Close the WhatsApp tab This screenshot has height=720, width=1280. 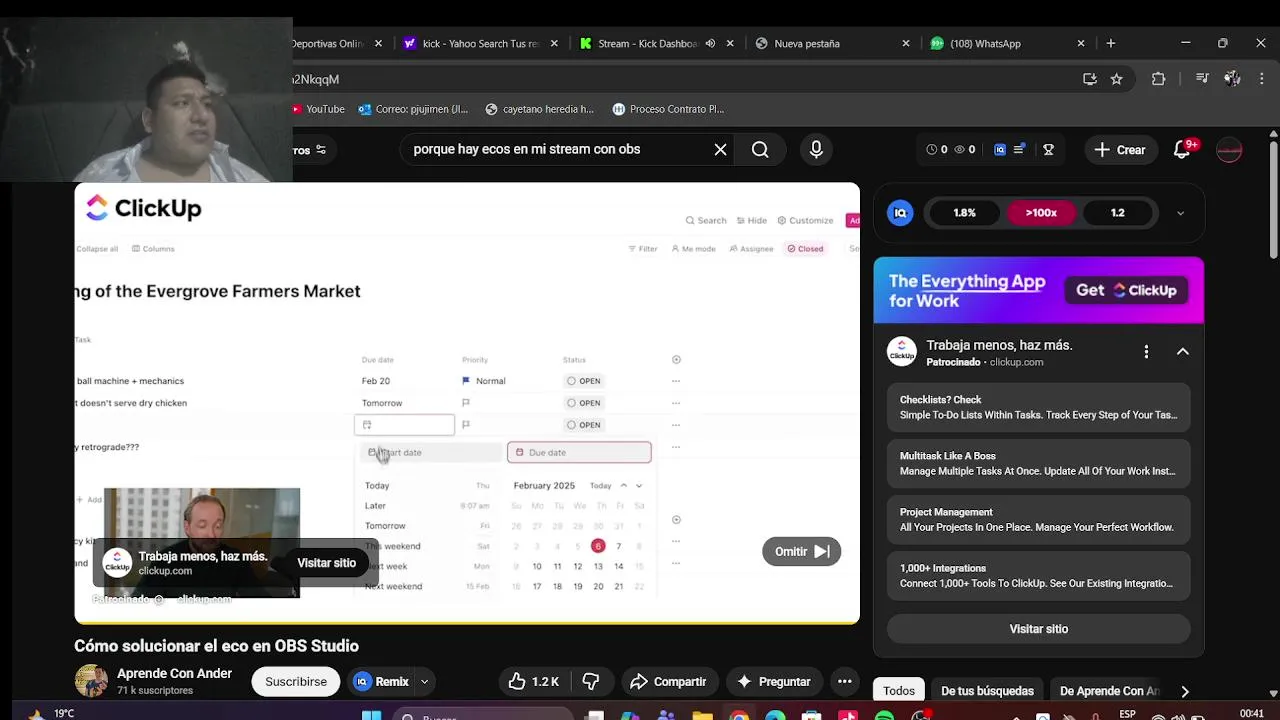point(1081,44)
